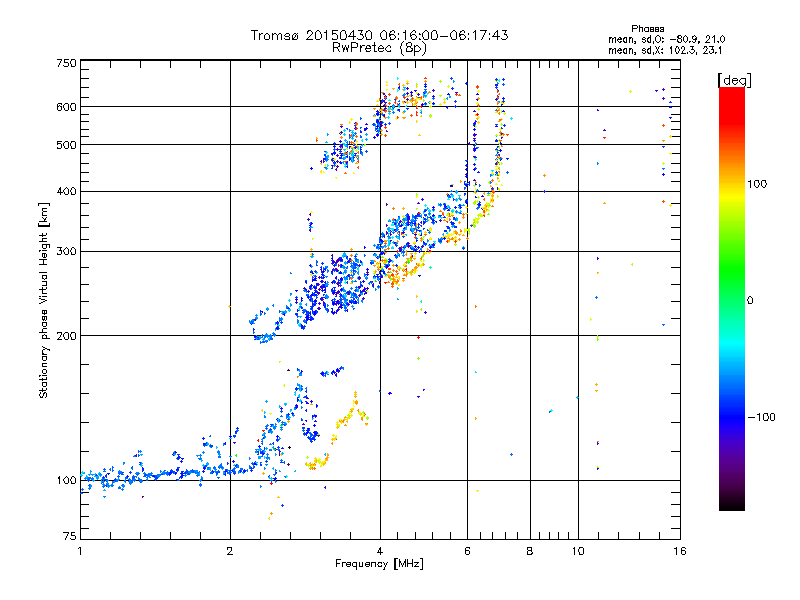
Task: Click the 'mean, sd,X: 102.3, 23.1' line
Action: [665, 51]
